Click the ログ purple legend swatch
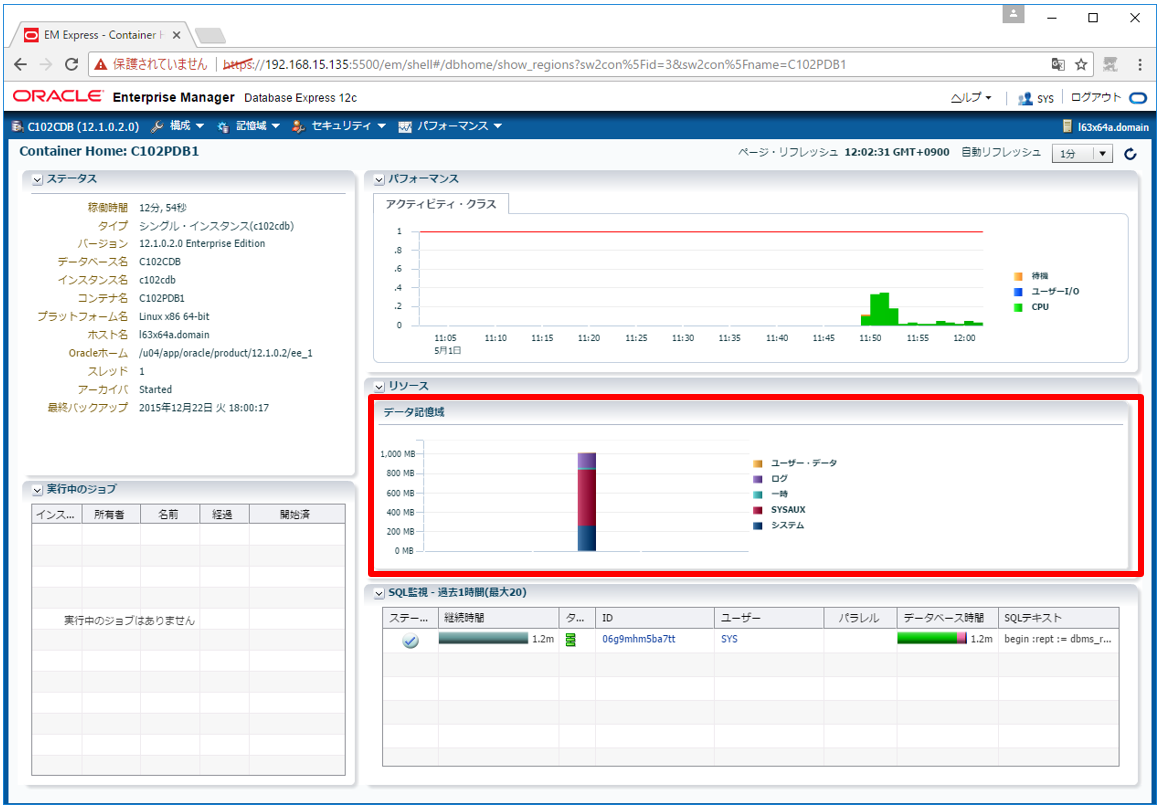This screenshot has height=811, width=1160. point(758,479)
